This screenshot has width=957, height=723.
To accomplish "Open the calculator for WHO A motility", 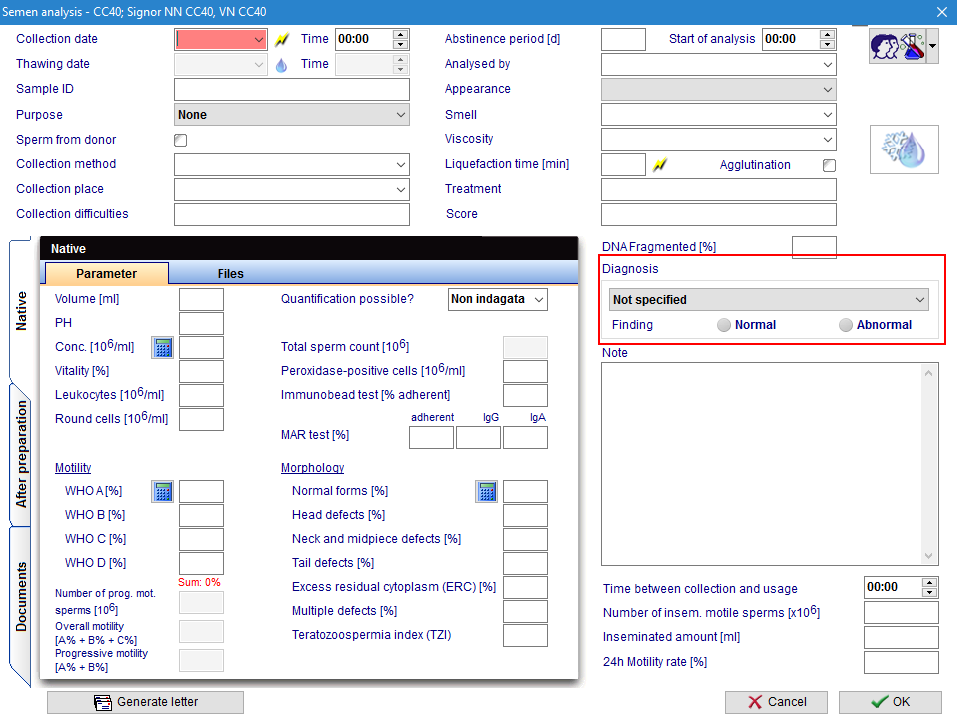I will click(x=162, y=492).
